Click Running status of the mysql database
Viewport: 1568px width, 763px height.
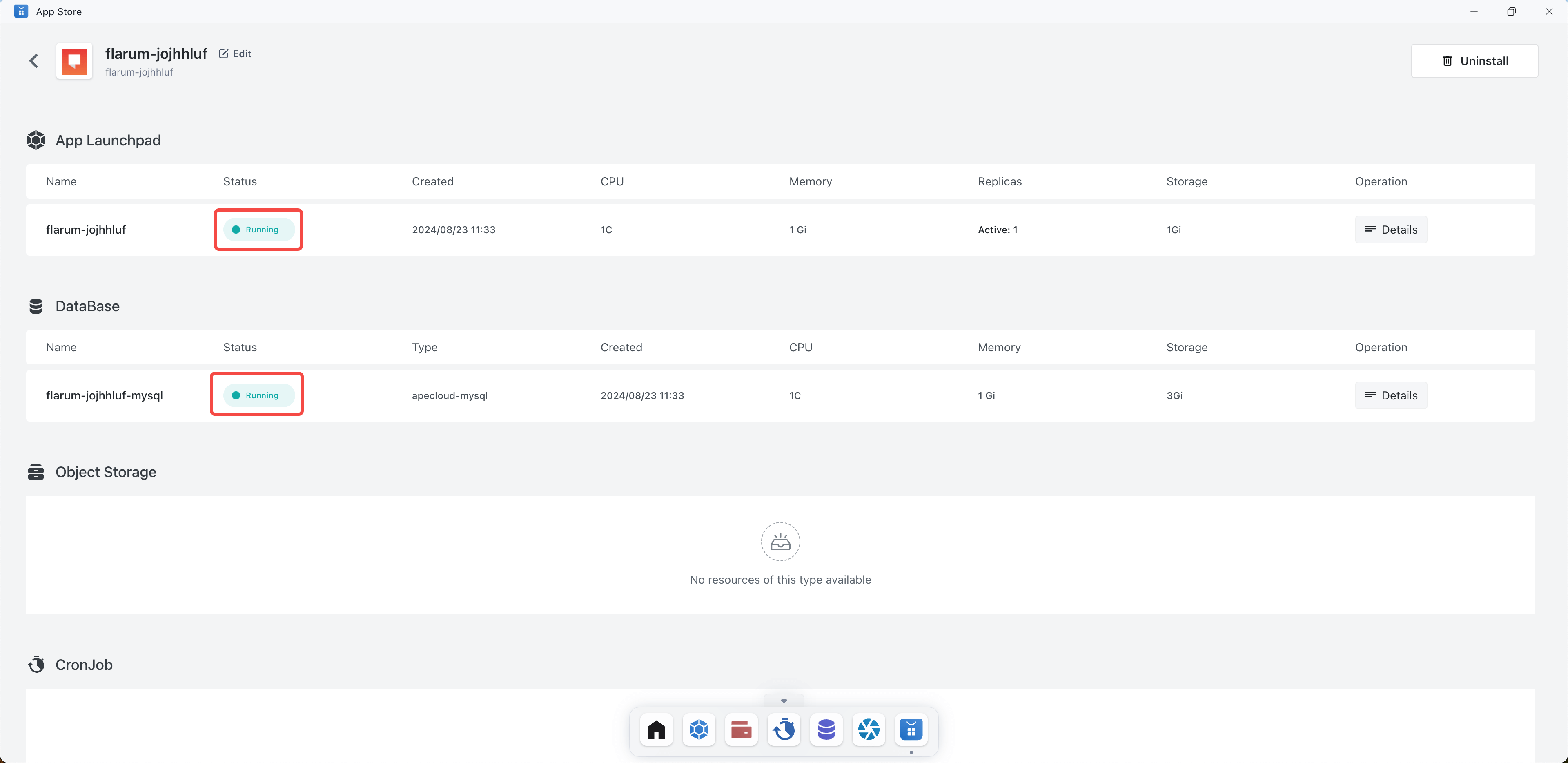click(x=259, y=395)
